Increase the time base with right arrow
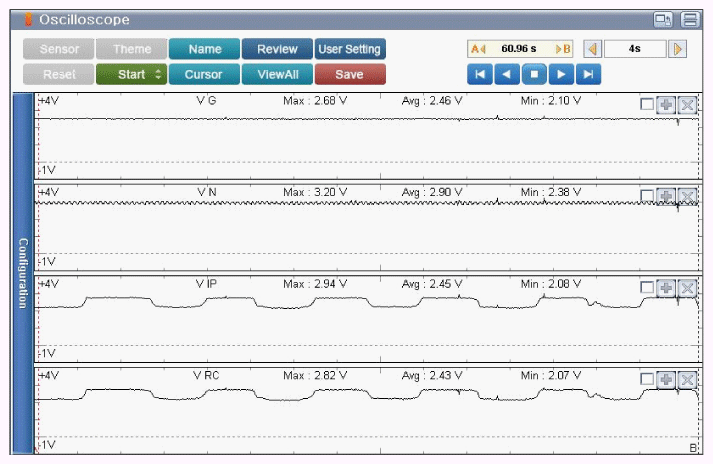This screenshot has height=464, width=713. click(678, 49)
